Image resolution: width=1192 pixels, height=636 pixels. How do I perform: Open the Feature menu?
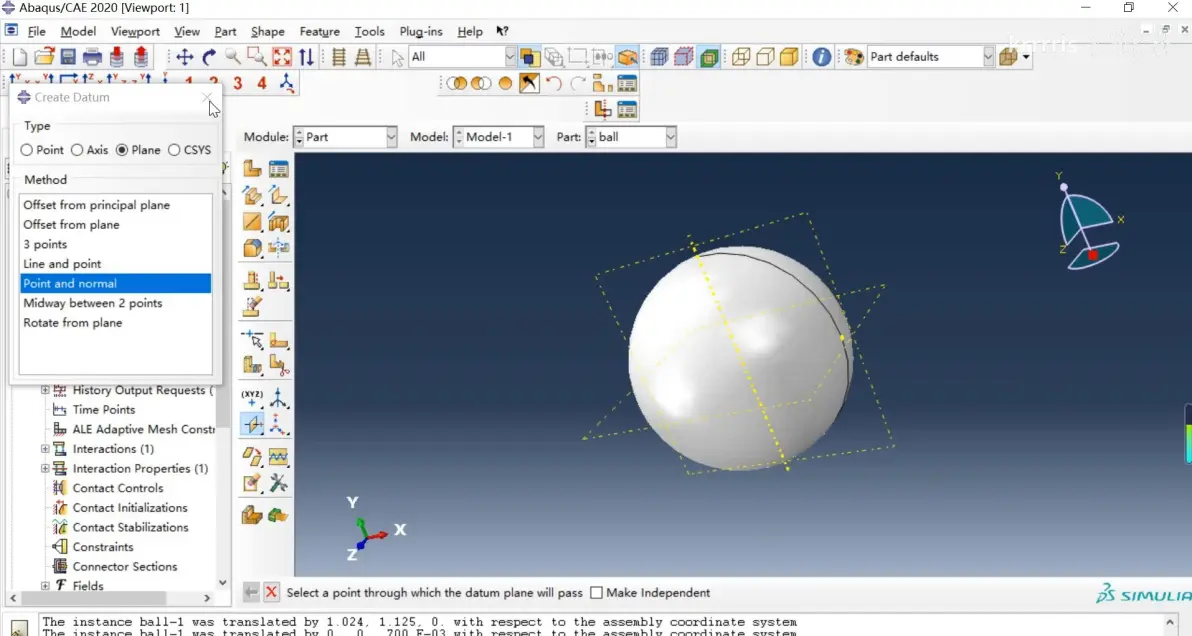(x=319, y=31)
